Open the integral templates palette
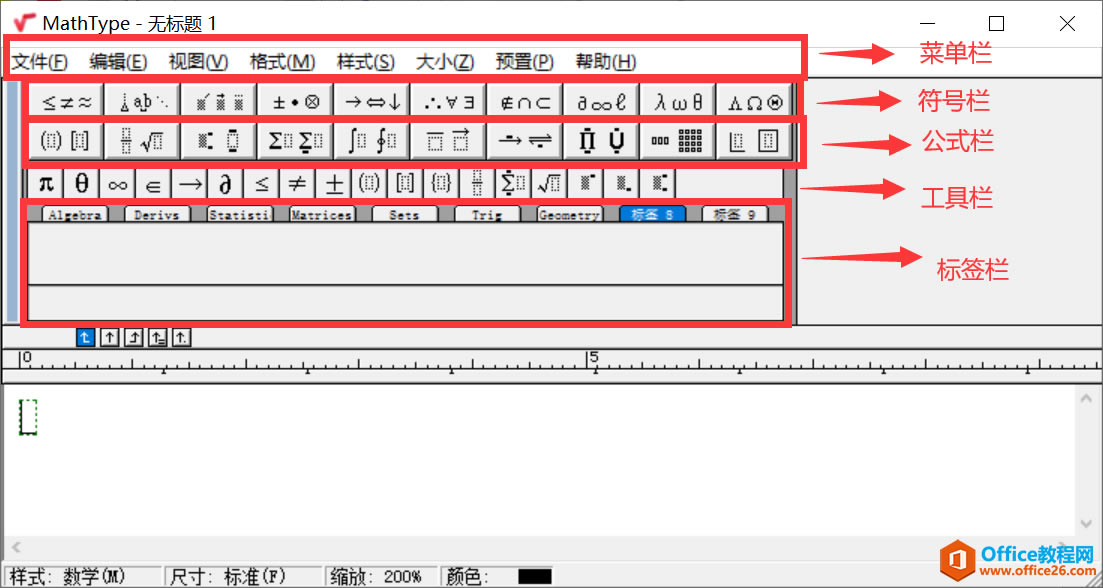The width and height of the screenshot is (1103, 588). click(371, 140)
